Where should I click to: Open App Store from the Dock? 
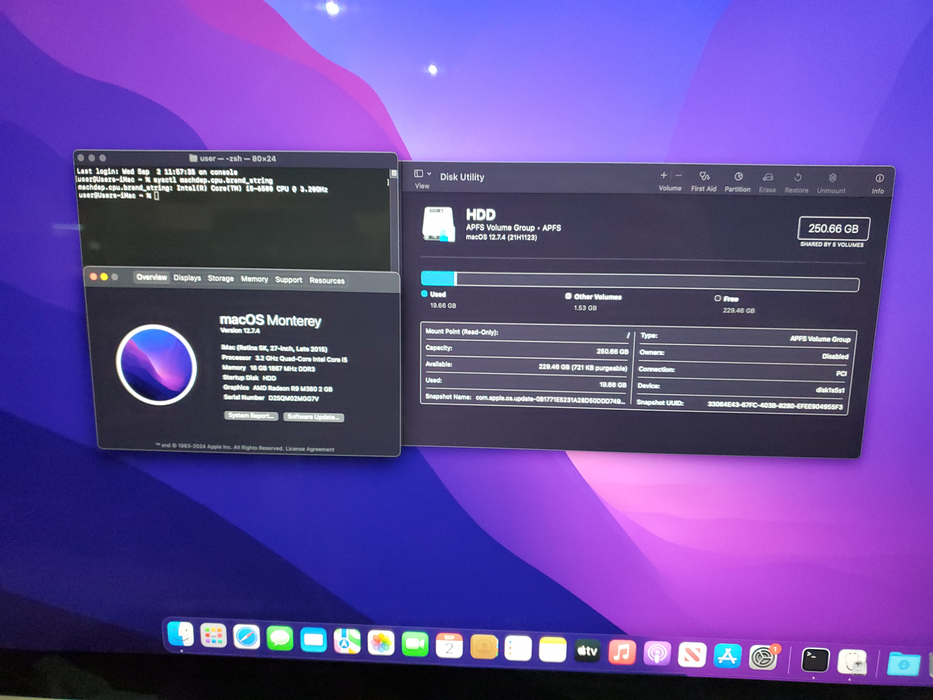[x=727, y=657]
